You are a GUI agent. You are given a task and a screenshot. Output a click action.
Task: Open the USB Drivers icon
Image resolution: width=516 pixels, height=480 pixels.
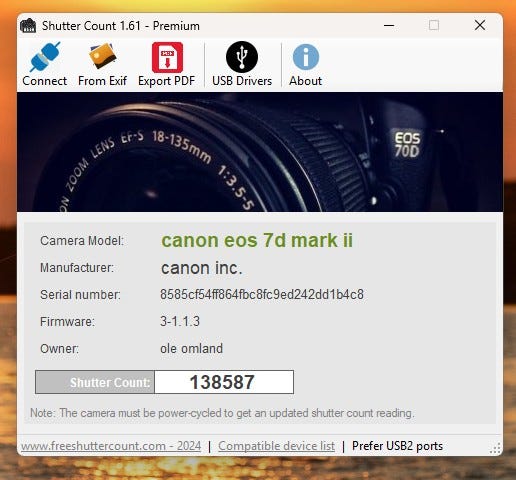(242, 57)
